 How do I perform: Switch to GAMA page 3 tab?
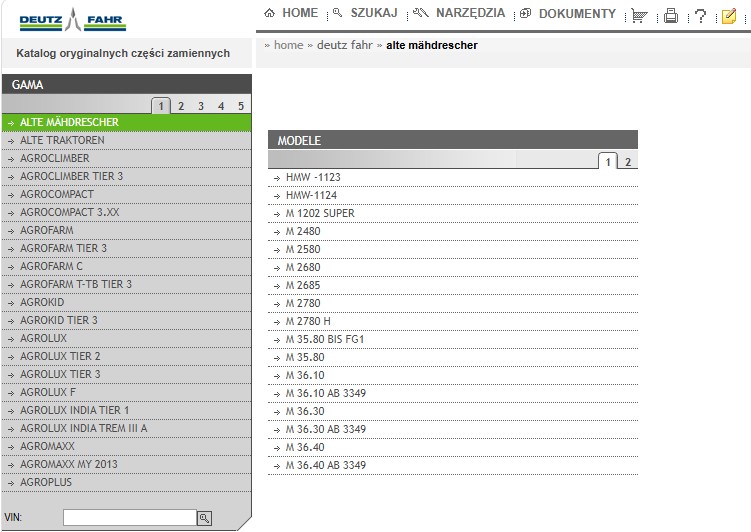201,106
